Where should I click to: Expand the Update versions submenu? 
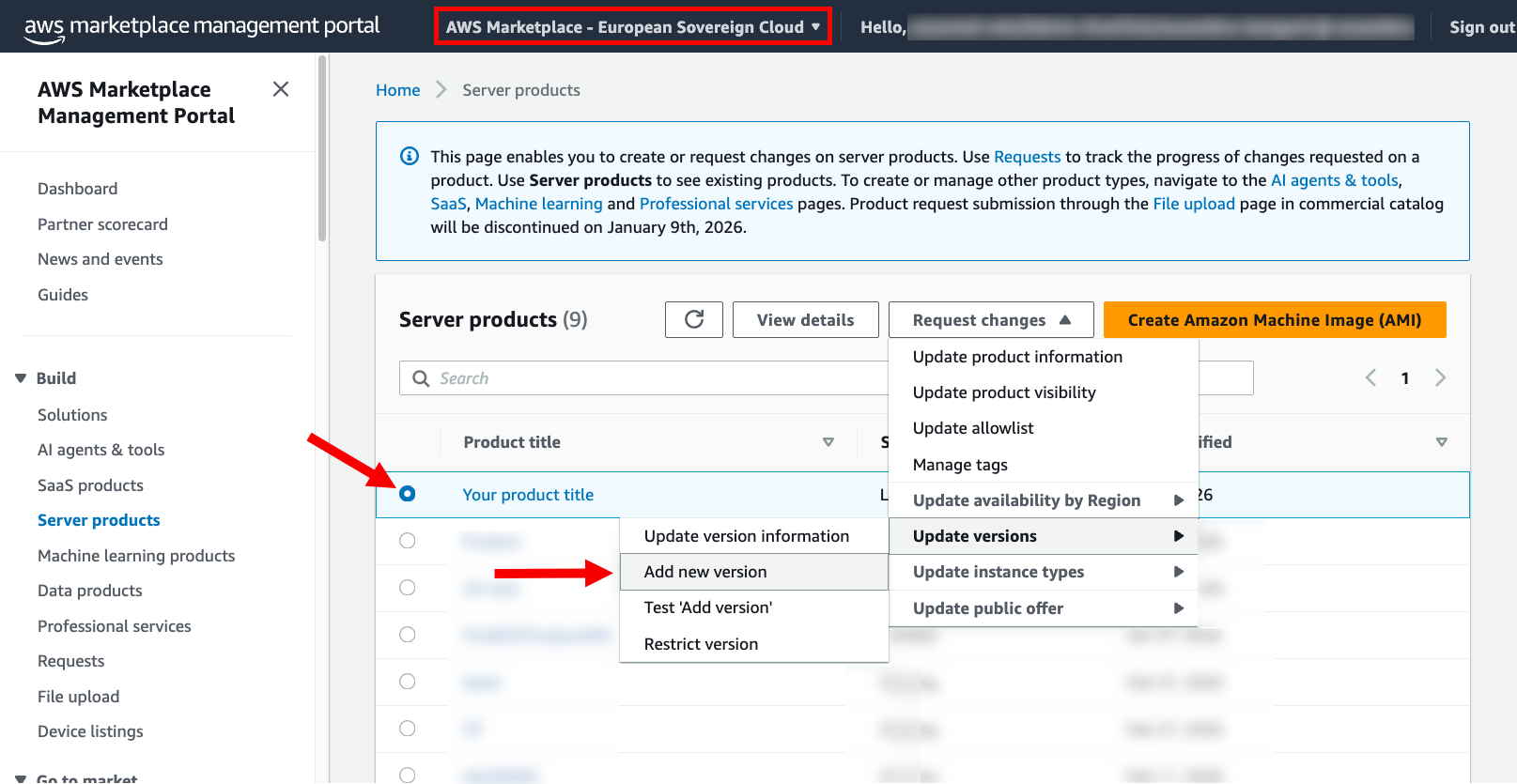click(x=1044, y=536)
